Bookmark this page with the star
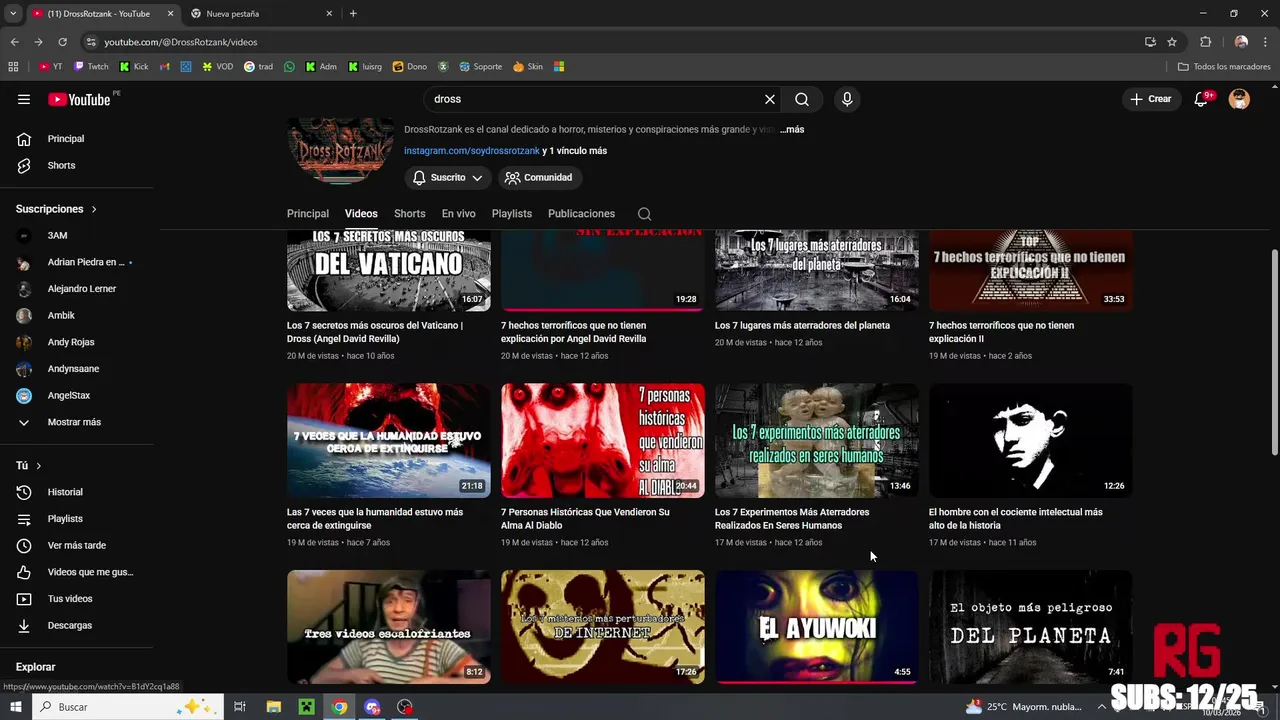This screenshot has width=1280, height=720. [1172, 42]
